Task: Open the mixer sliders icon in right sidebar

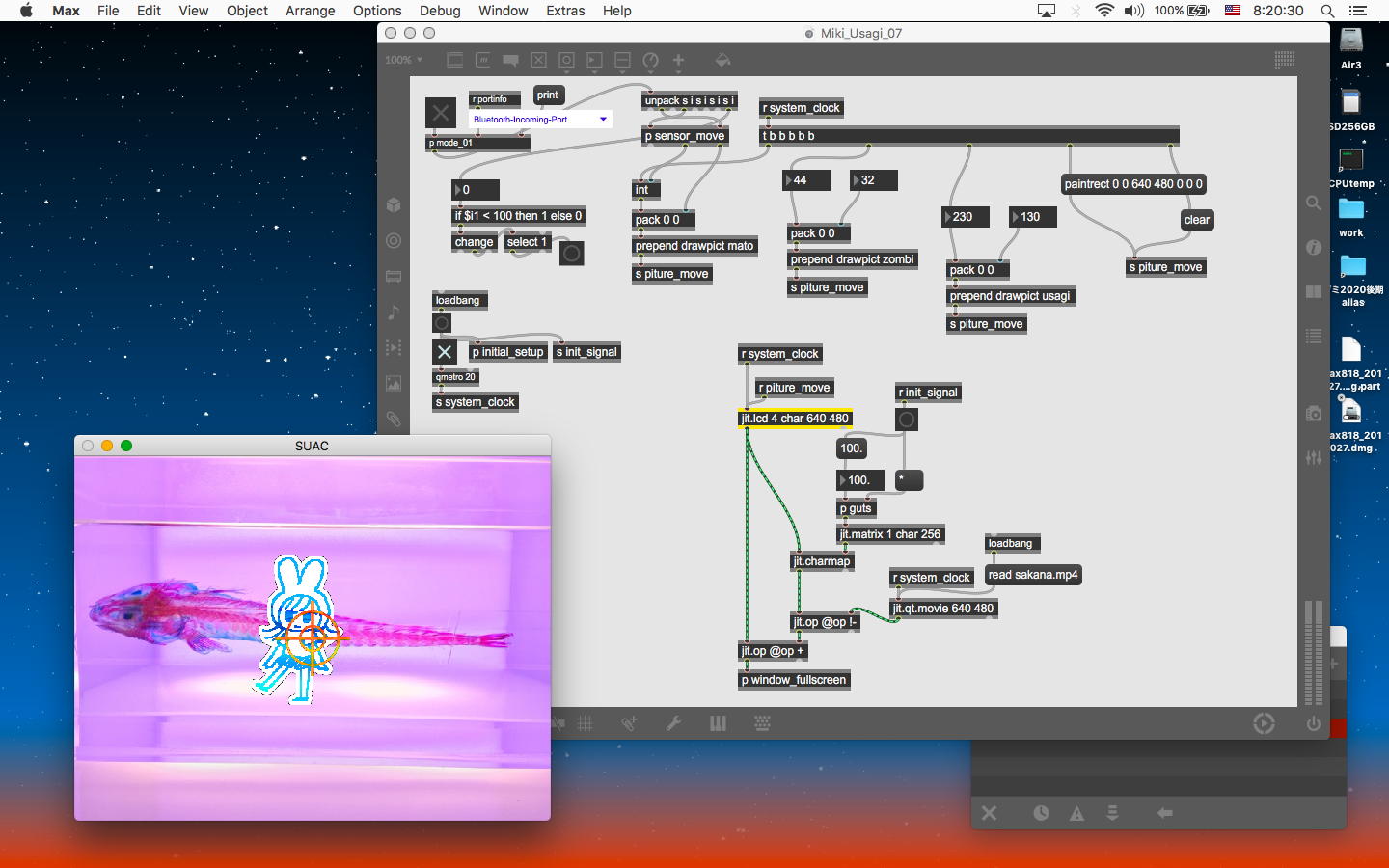Action: tap(1314, 458)
